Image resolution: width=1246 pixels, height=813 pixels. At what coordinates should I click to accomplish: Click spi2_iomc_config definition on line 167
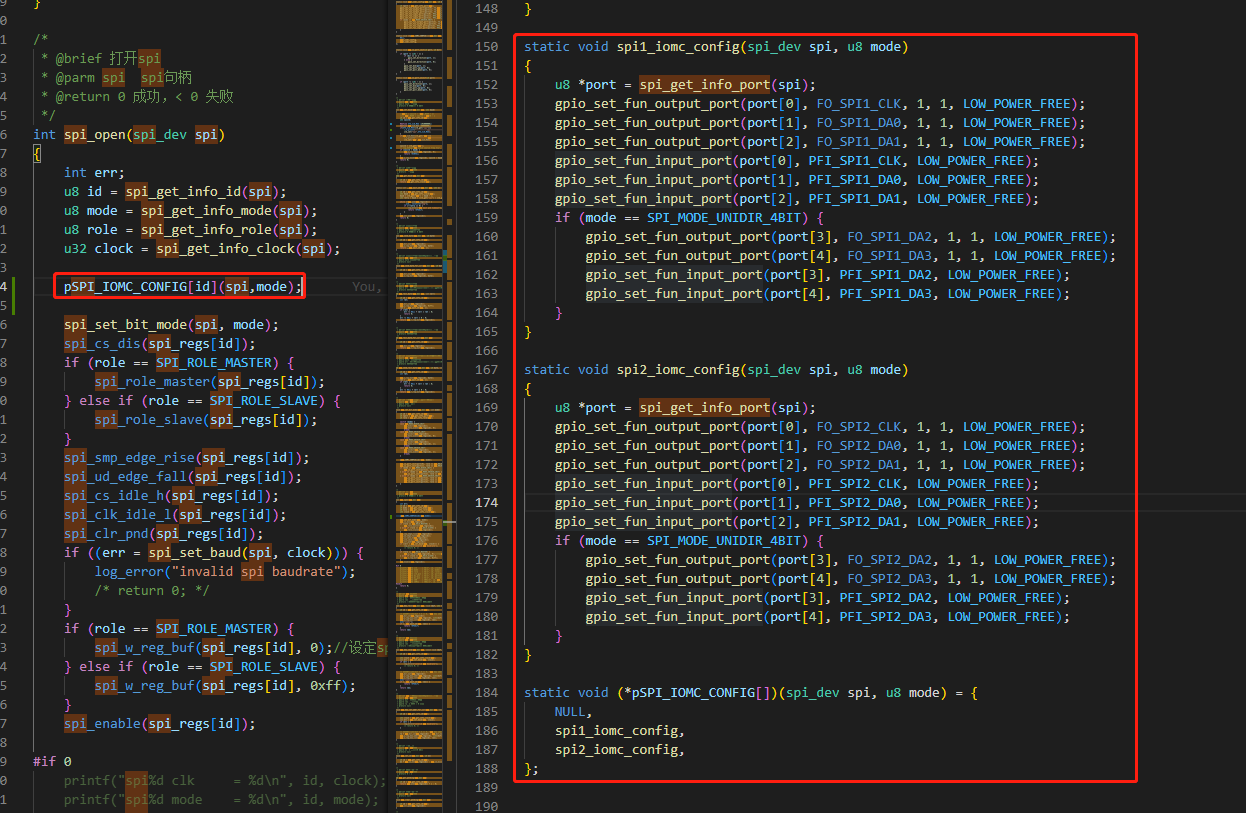click(678, 369)
